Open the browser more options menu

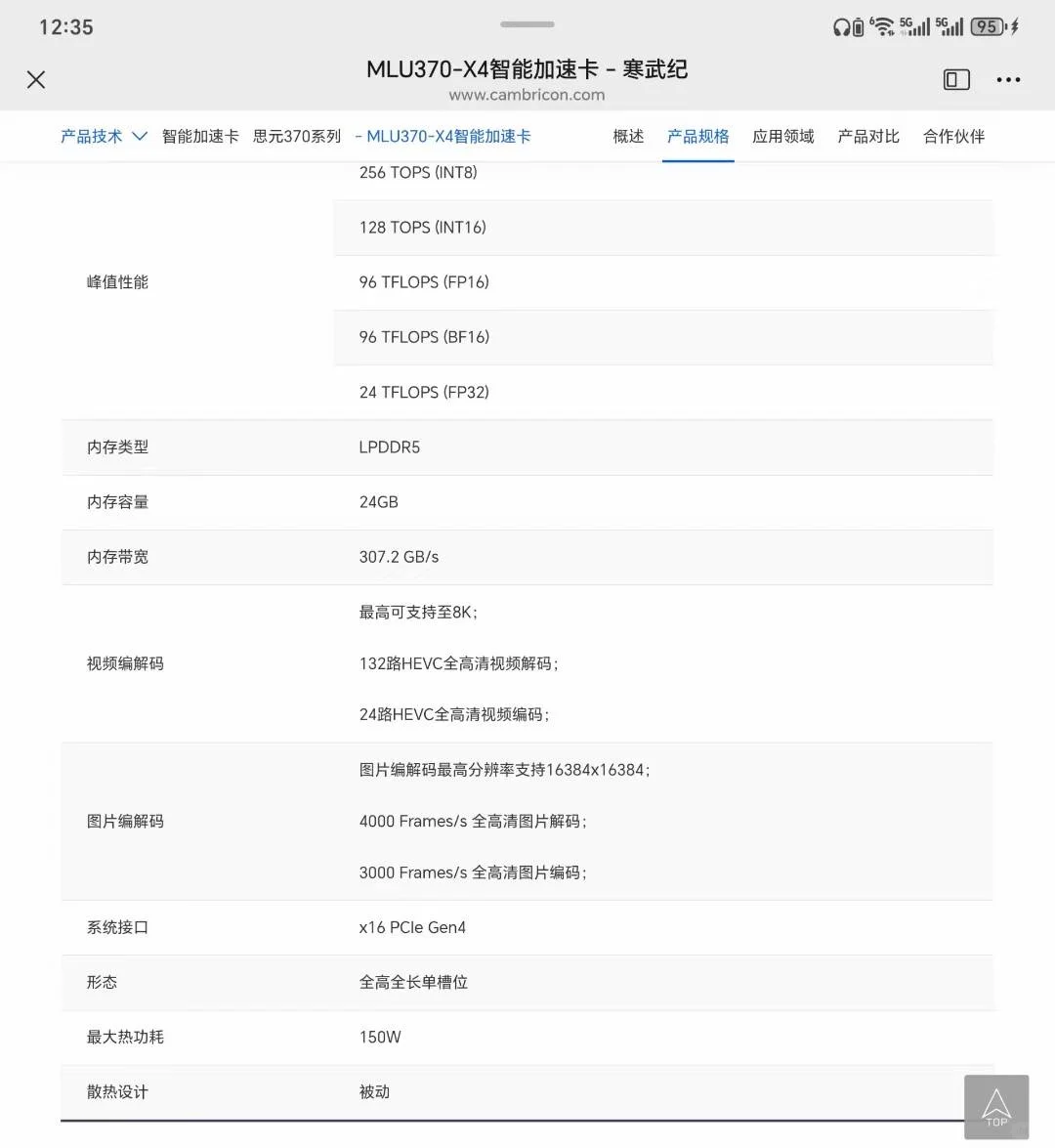(x=1008, y=79)
